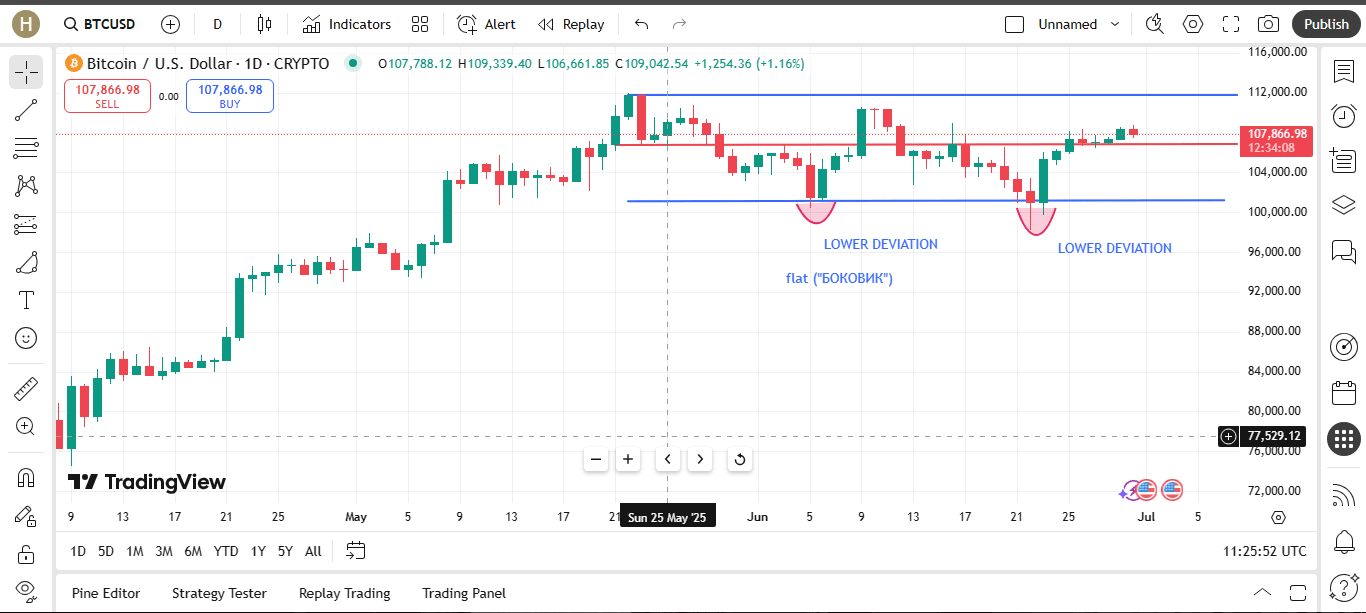Zoom out the chart with minus button
The image size is (1366, 613).
(596, 459)
